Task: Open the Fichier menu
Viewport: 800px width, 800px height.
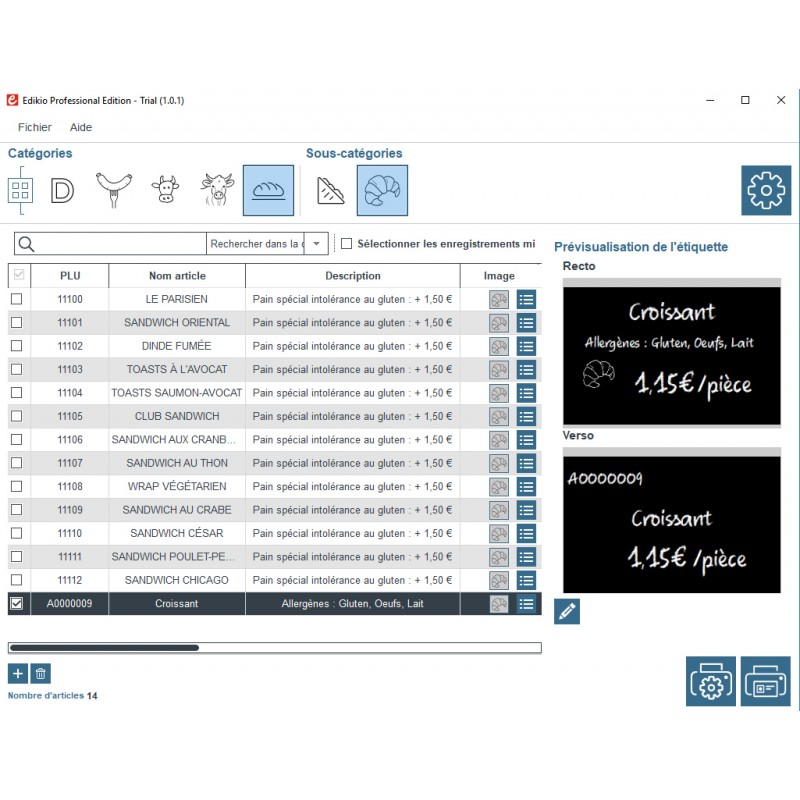Action: [x=35, y=127]
